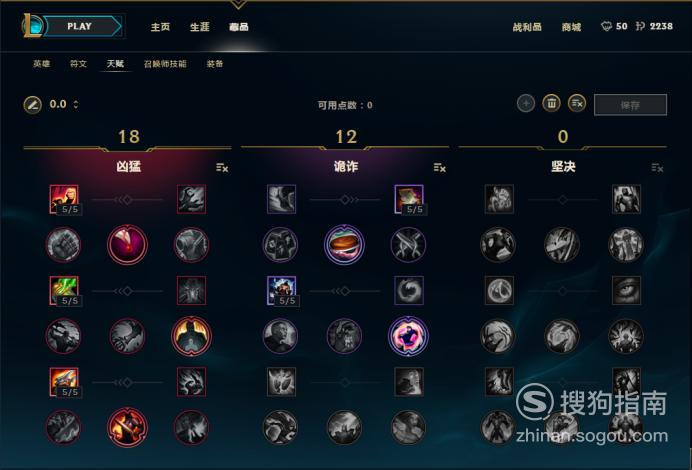Go to the 主页 menu item
This screenshot has height=470, width=692.
[160, 27]
